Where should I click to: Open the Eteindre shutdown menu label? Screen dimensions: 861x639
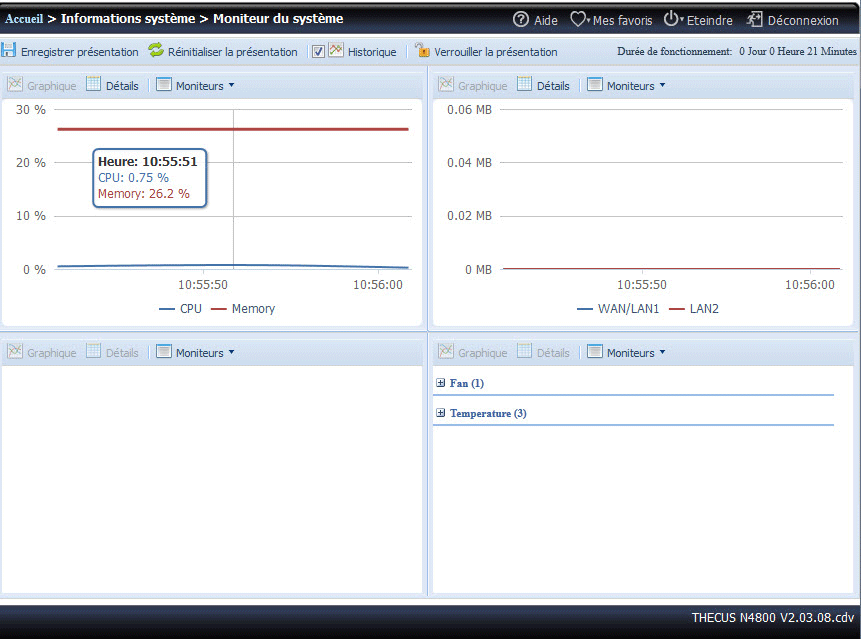(x=709, y=20)
